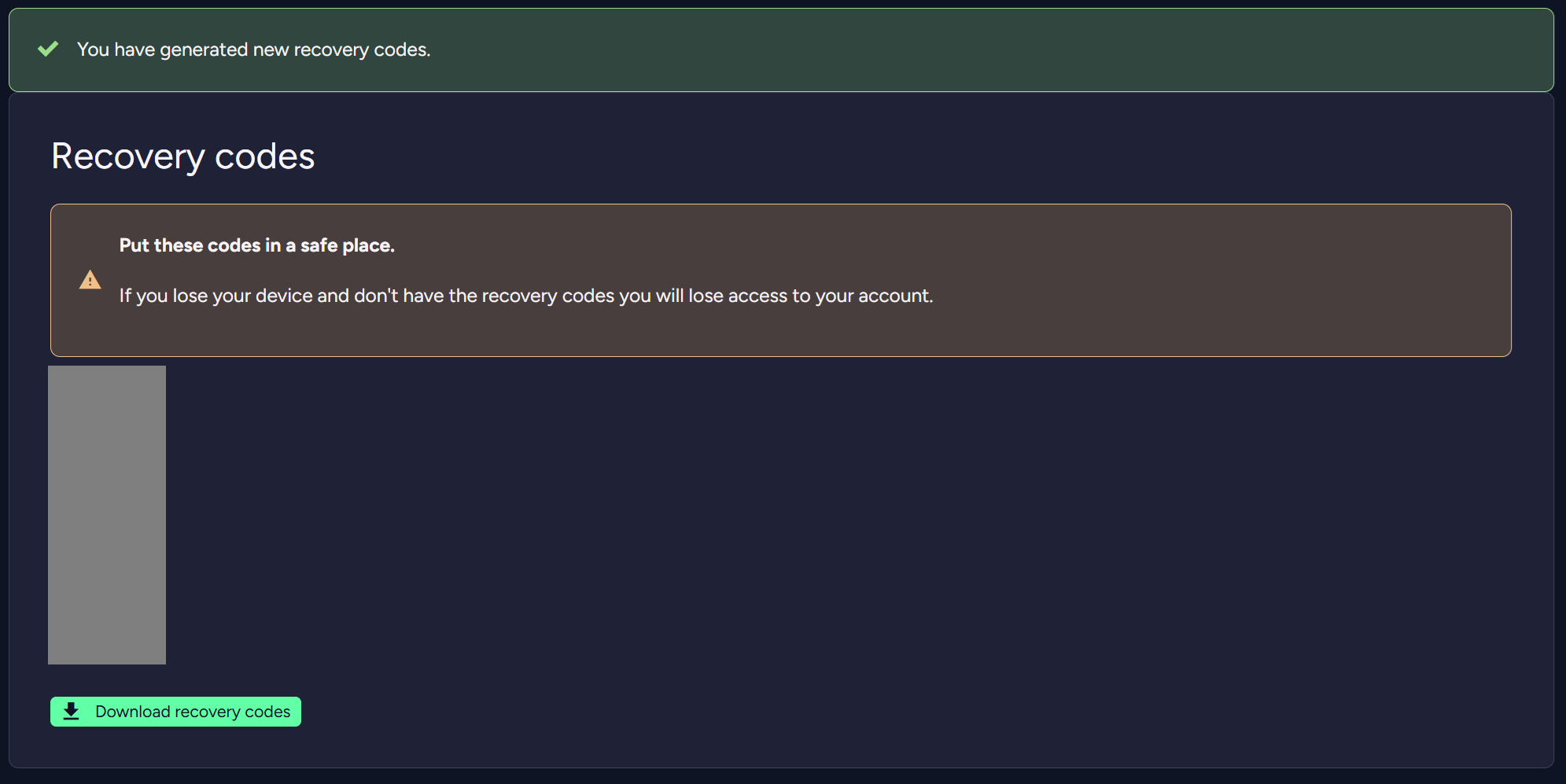This screenshot has width=1566, height=784.
Task: Click the orange warning triangle icon
Action: click(90, 280)
